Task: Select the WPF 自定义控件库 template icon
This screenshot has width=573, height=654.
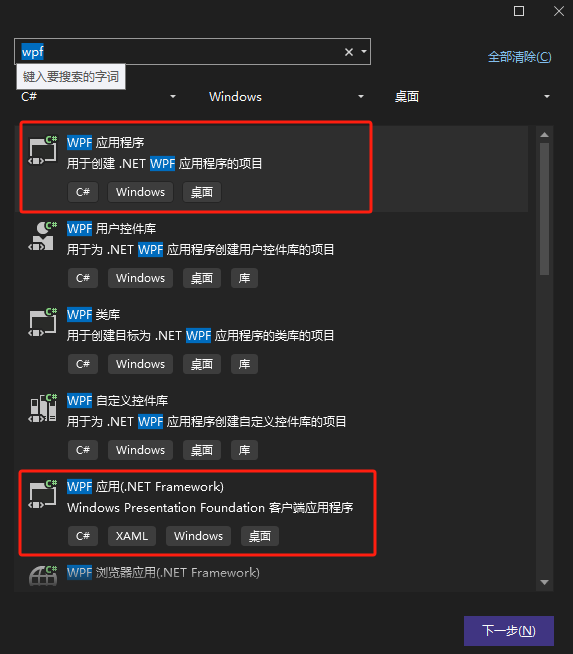Action: click(x=43, y=408)
